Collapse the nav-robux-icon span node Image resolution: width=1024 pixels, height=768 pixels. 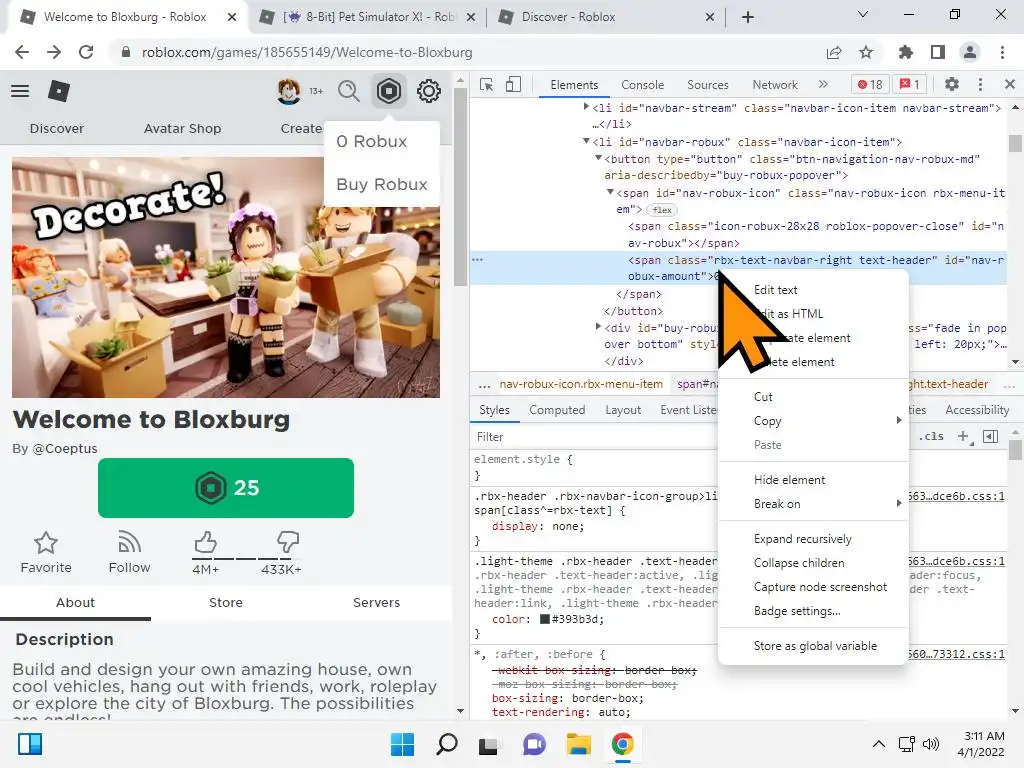coord(610,192)
